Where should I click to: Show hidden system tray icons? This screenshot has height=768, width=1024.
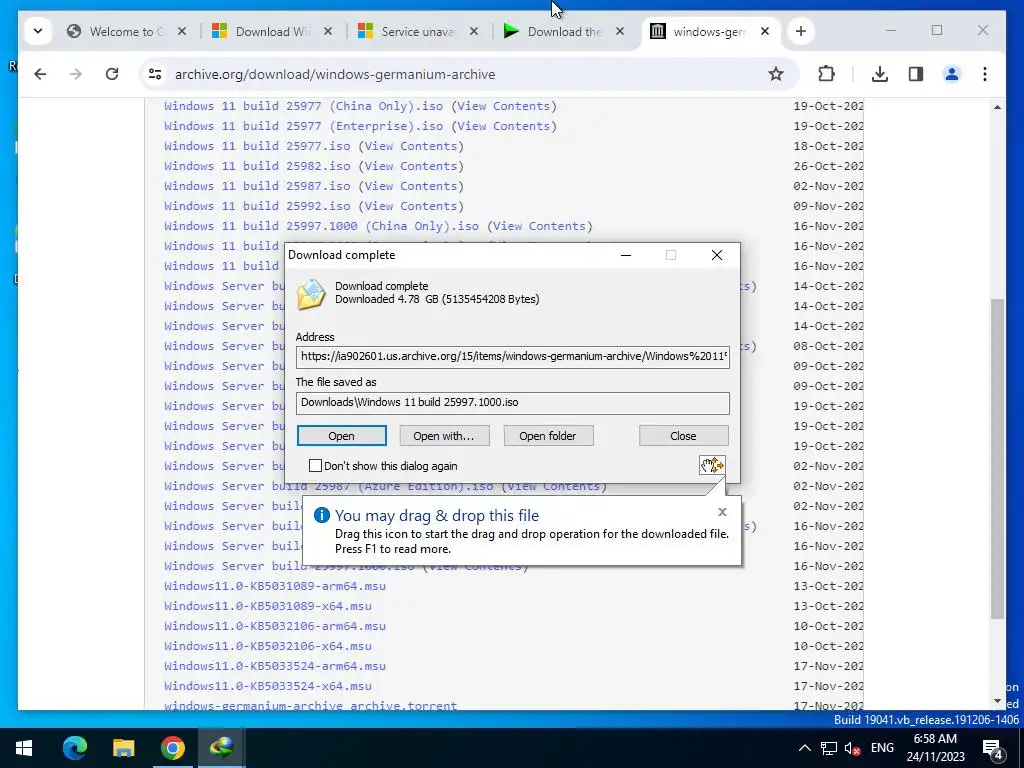pyautogui.click(x=805, y=748)
